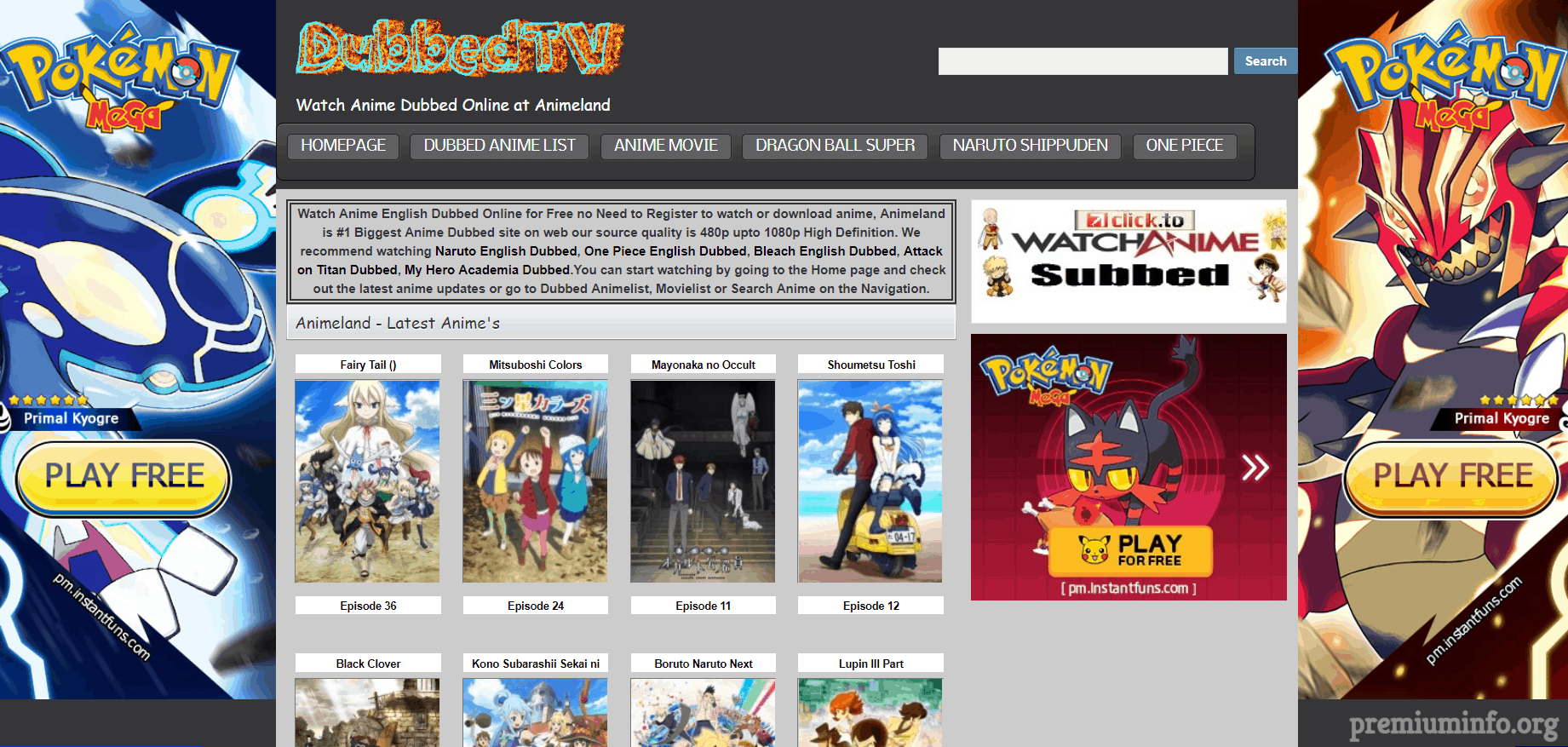Open the Fairy Tail poster thumbnail
The image size is (1568, 747).
tap(367, 481)
